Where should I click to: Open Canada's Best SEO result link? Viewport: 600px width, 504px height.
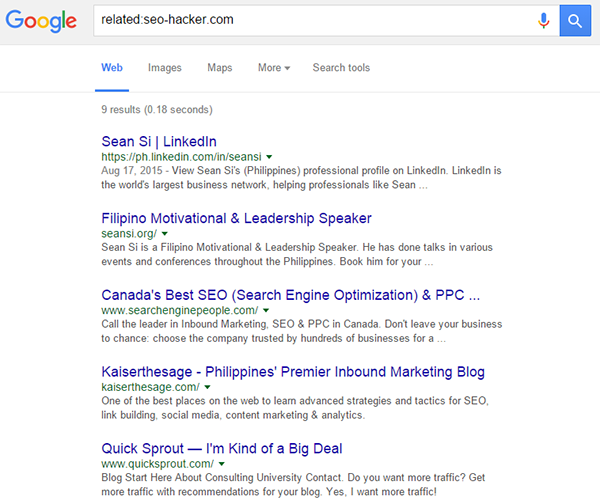(291, 295)
